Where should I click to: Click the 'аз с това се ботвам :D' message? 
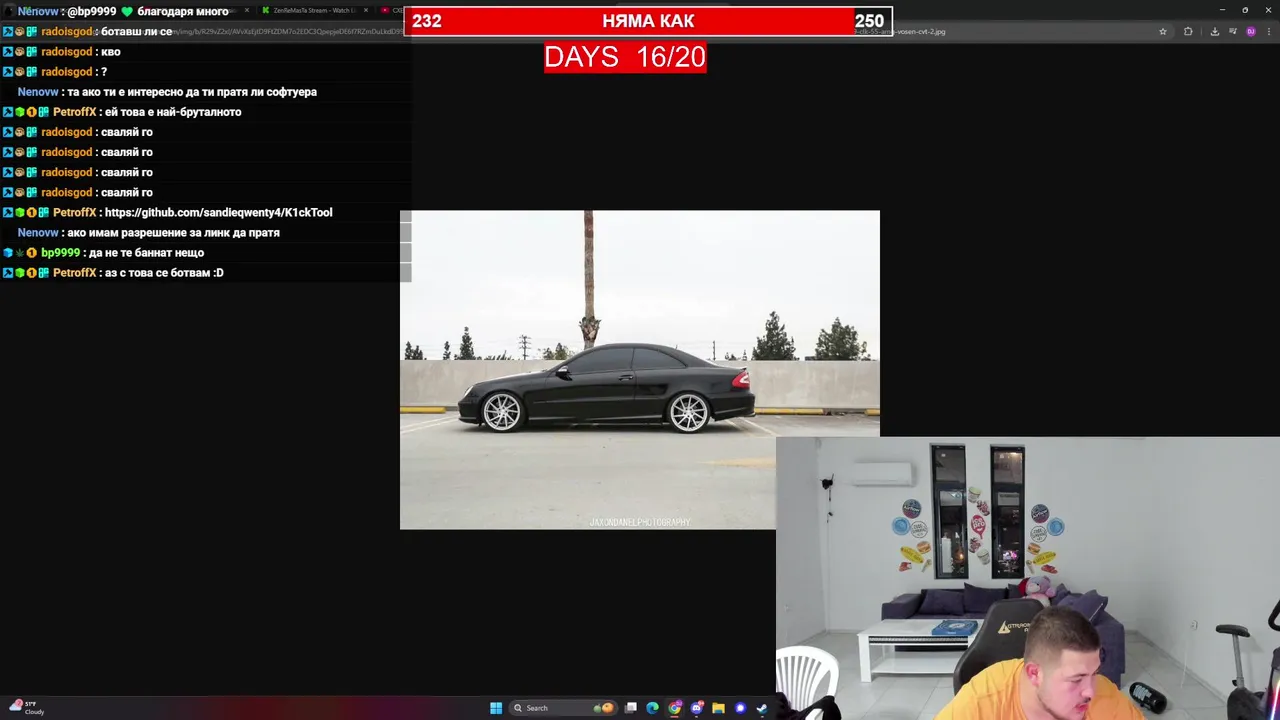coord(164,273)
